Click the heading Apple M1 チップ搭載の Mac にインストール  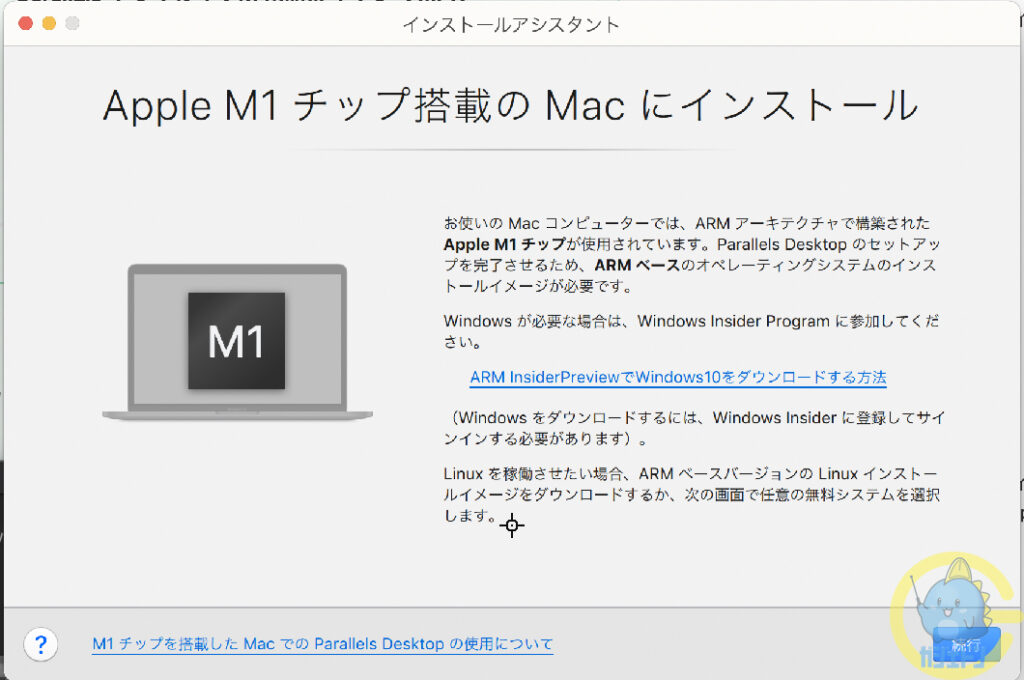click(511, 105)
